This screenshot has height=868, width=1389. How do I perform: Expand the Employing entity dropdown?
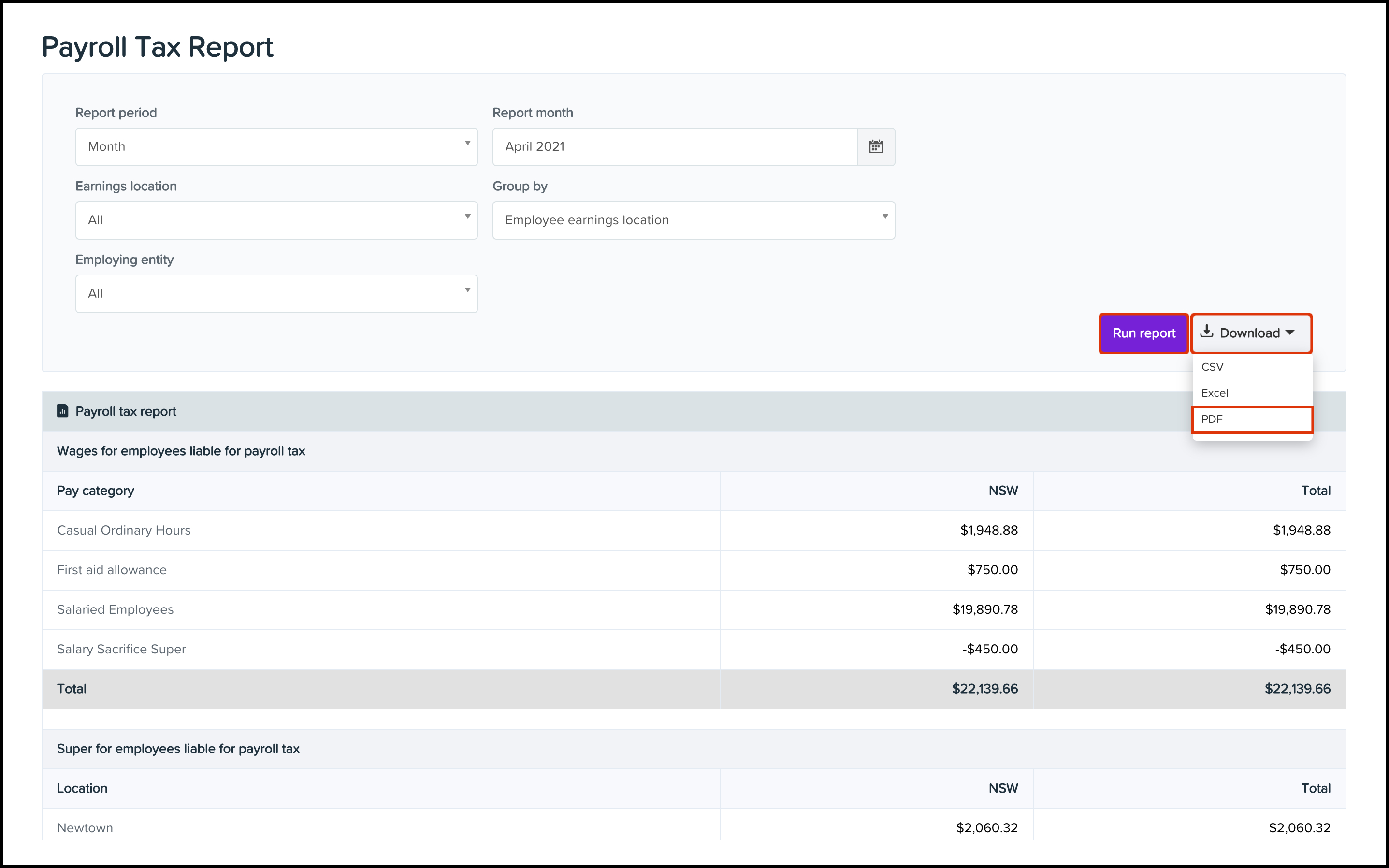pyautogui.click(x=276, y=294)
